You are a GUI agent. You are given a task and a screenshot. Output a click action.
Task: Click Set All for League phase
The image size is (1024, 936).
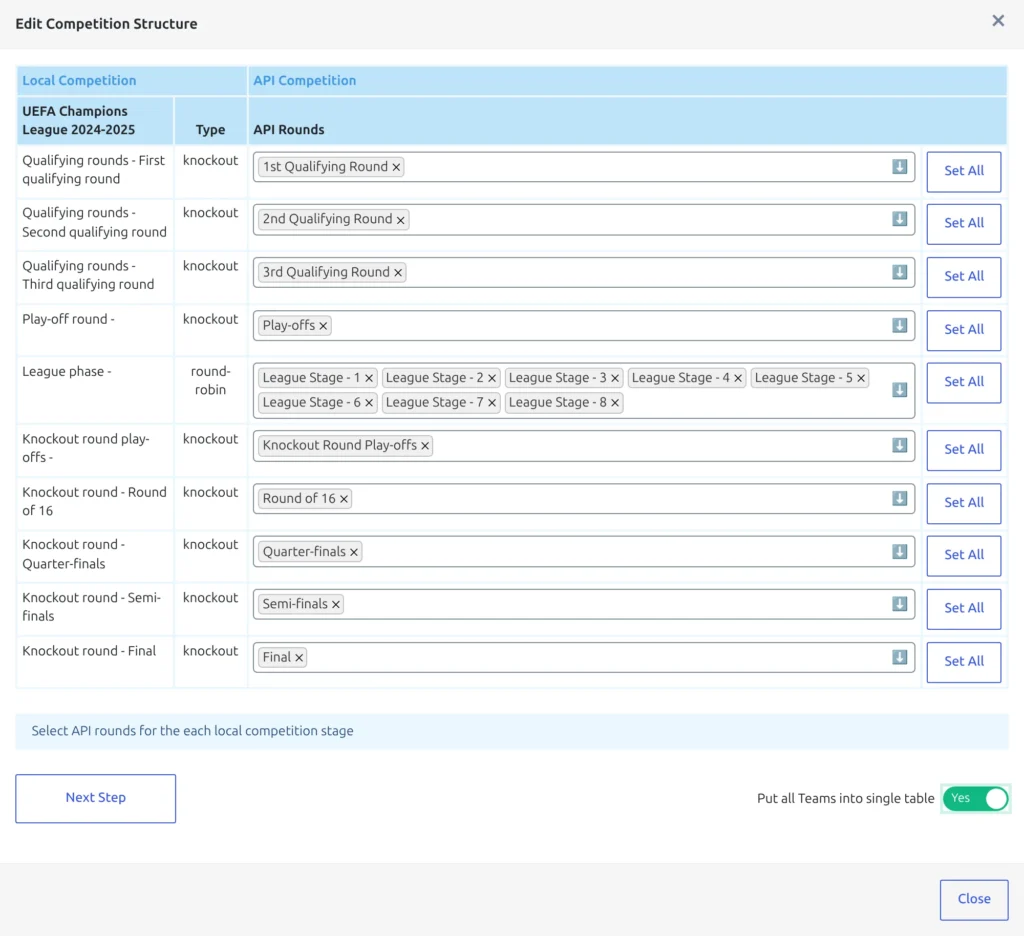click(x=963, y=382)
